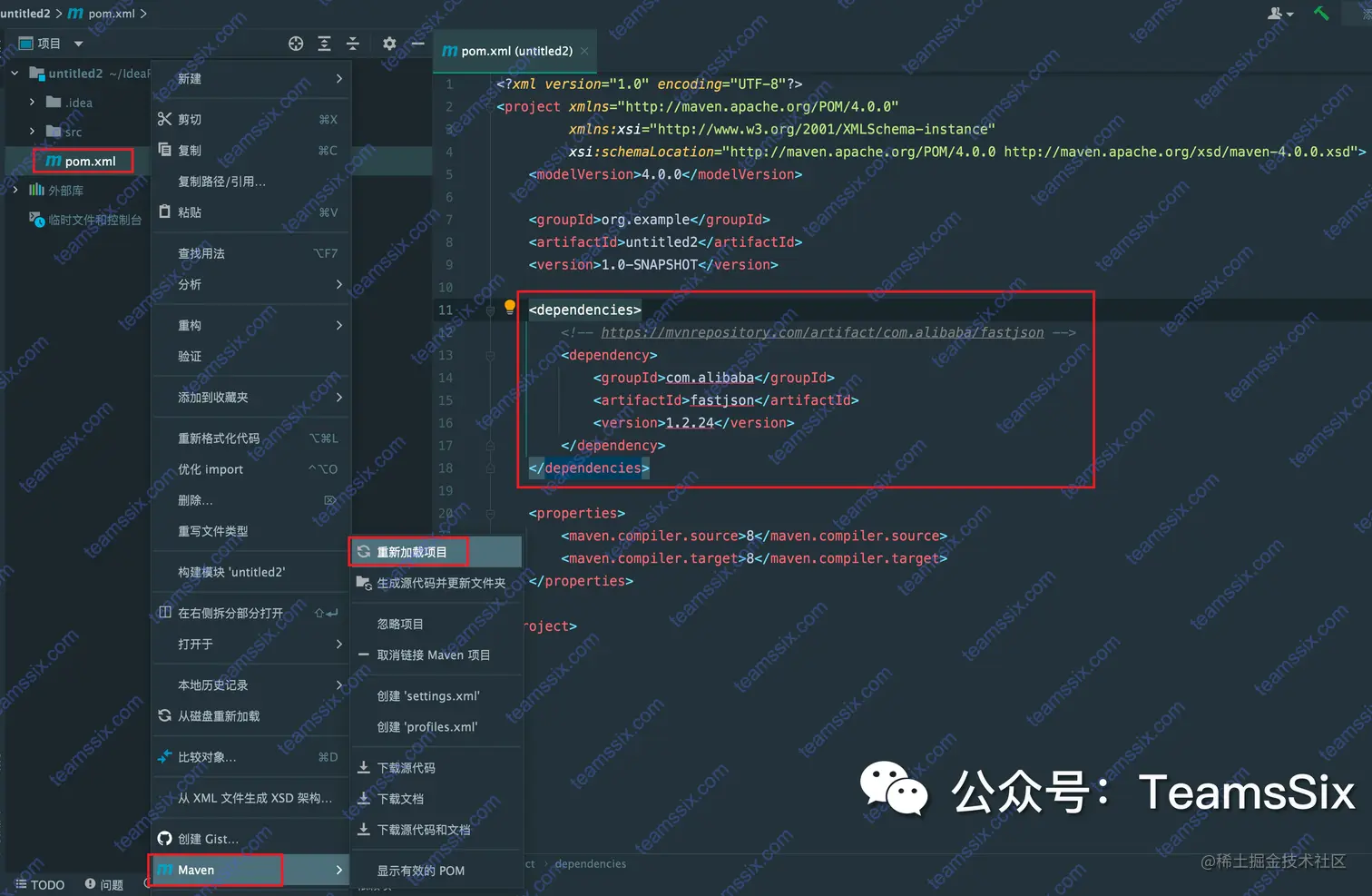Open the Maven submenu entry

(250, 870)
